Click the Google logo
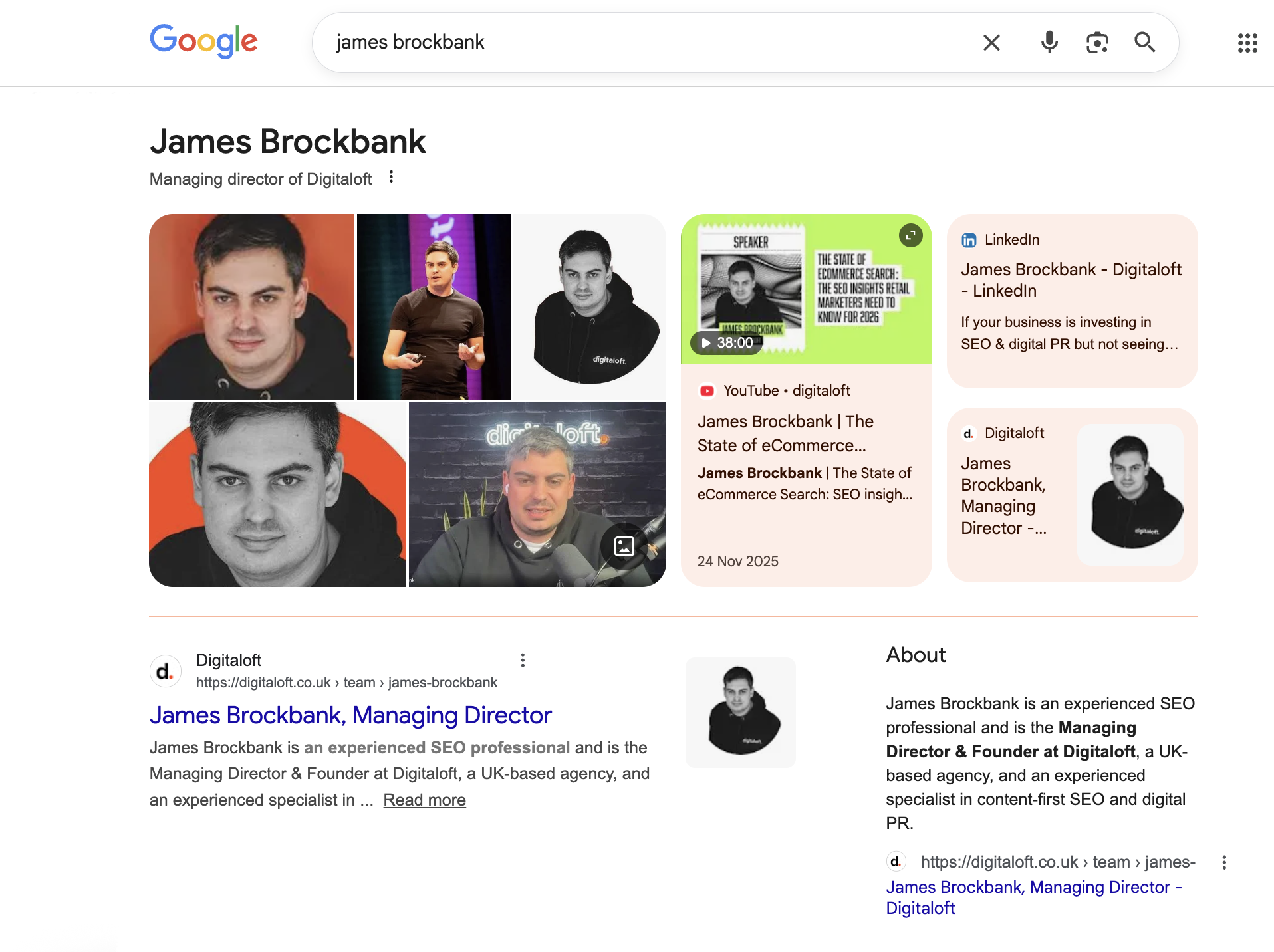 coord(203,41)
